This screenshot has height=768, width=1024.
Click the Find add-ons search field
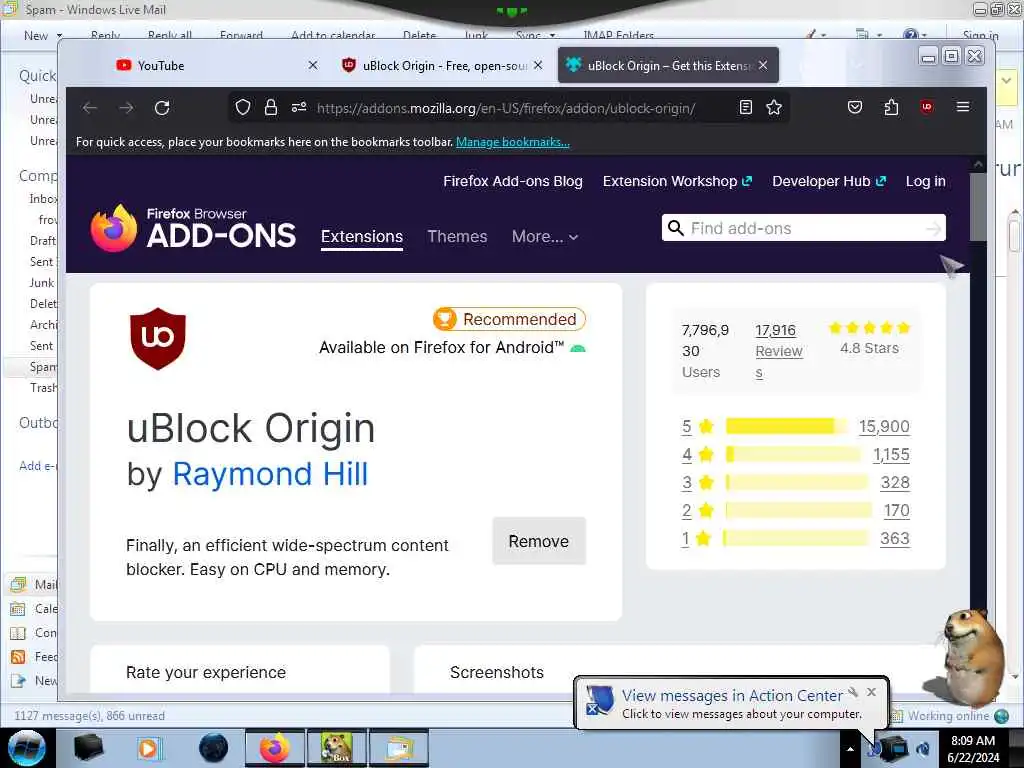(803, 228)
